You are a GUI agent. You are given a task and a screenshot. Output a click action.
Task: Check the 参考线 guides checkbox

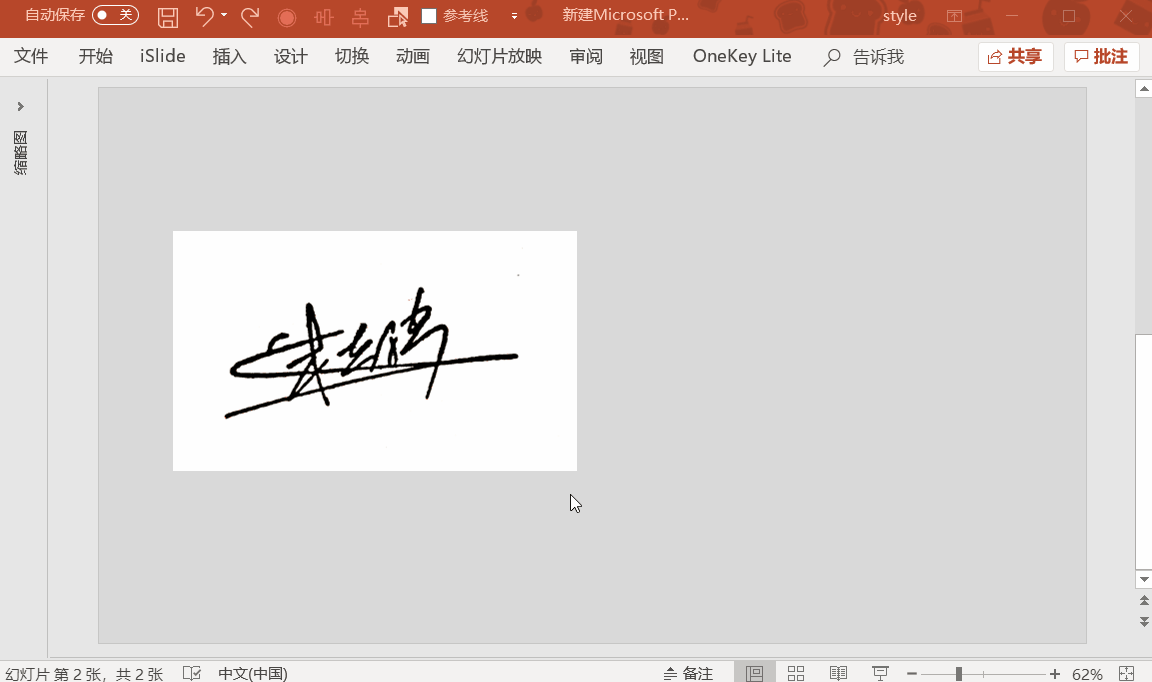(430, 16)
